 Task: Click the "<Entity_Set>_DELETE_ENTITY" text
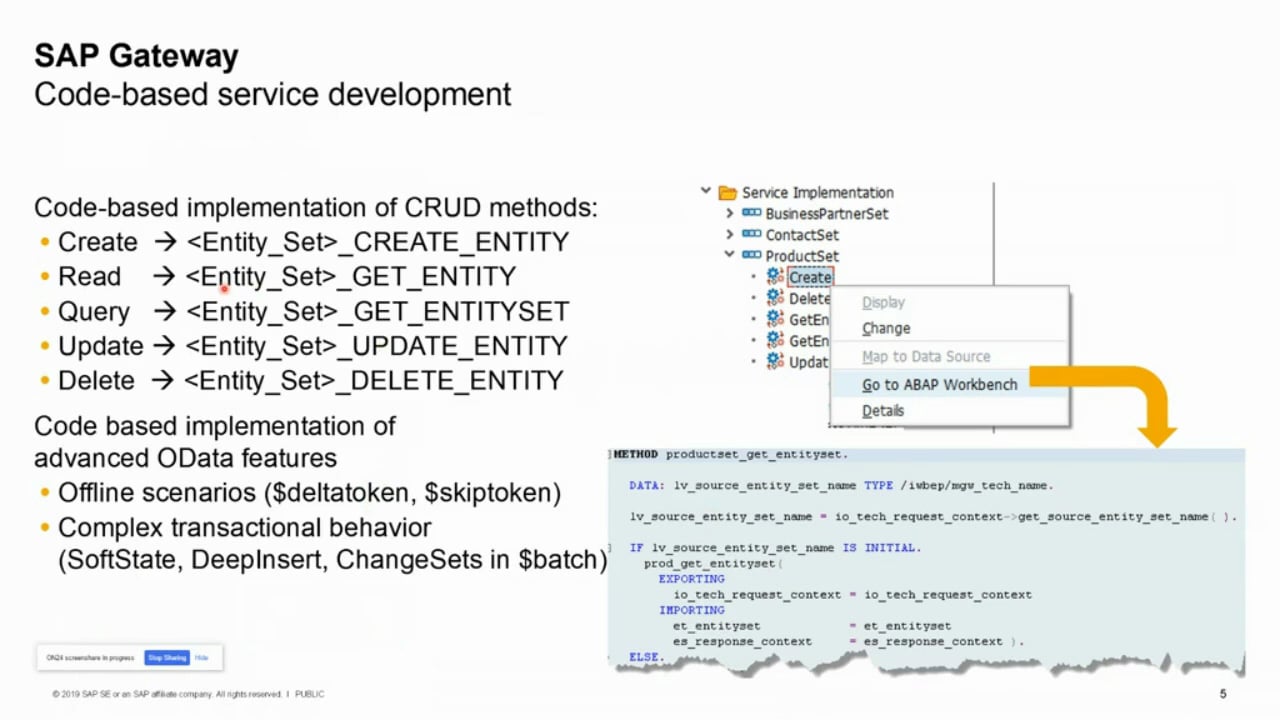click(x=374, y=381)
